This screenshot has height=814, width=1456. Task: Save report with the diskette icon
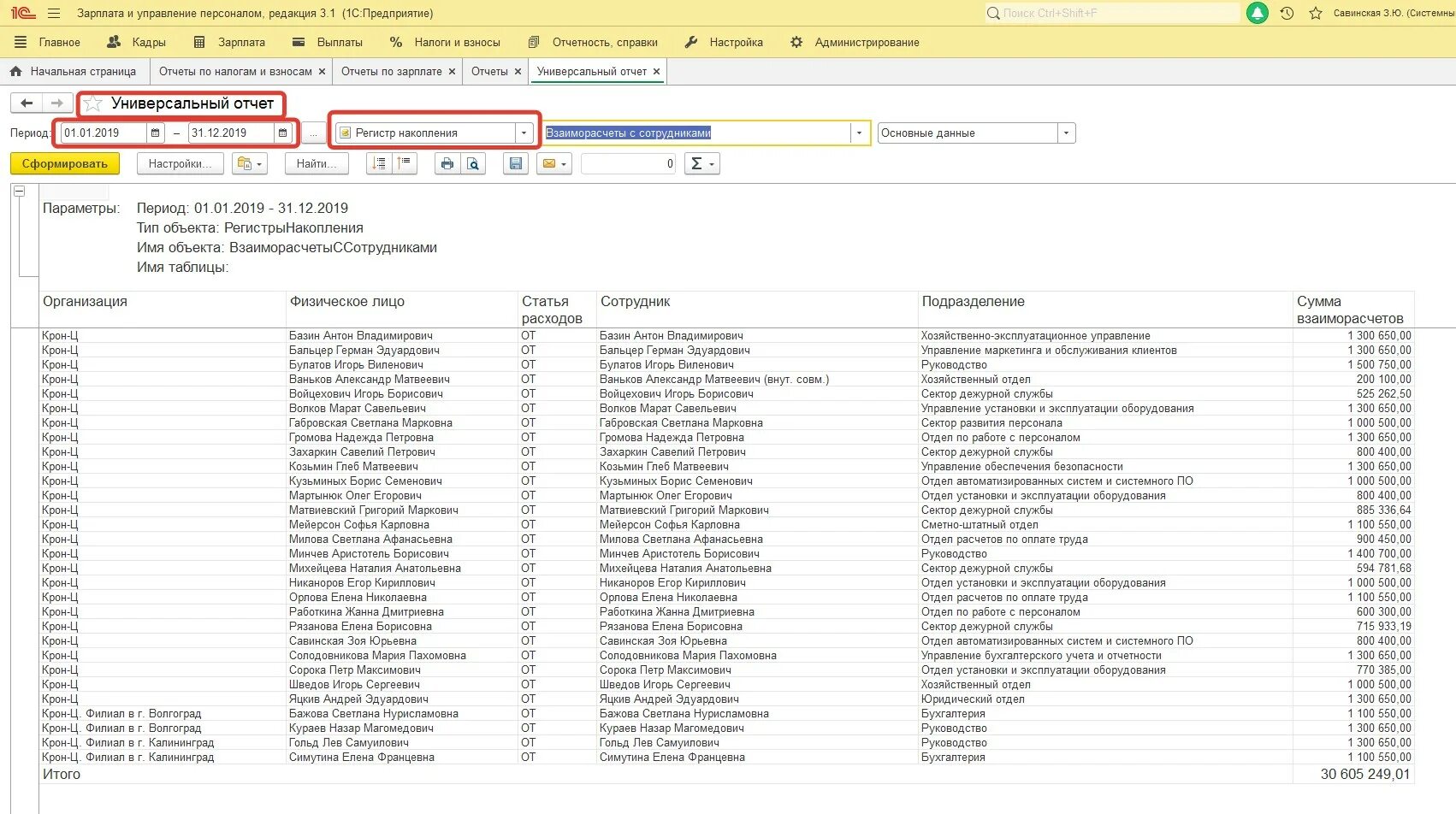pos(516,163)
